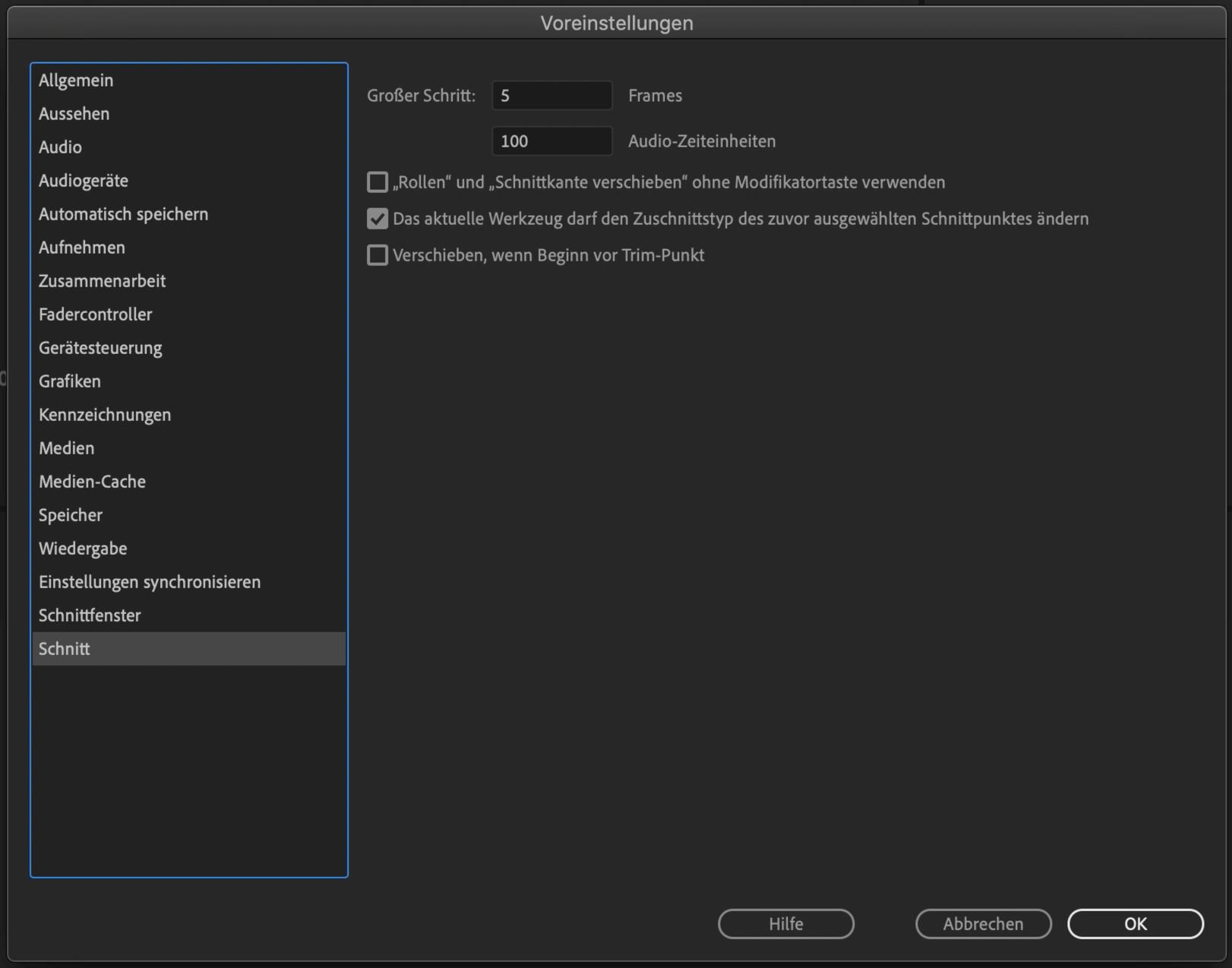Viewport: 1232px width, 968px height.
Task: Show Medien-Cache settings
Action: pyautogui.click(x=92, y=482)
